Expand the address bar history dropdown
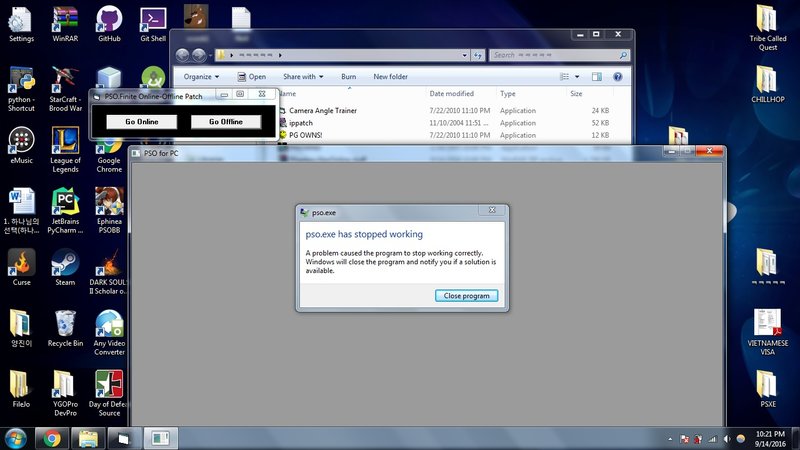The width and height of the screenshot is (800, 450). [464, 55]
